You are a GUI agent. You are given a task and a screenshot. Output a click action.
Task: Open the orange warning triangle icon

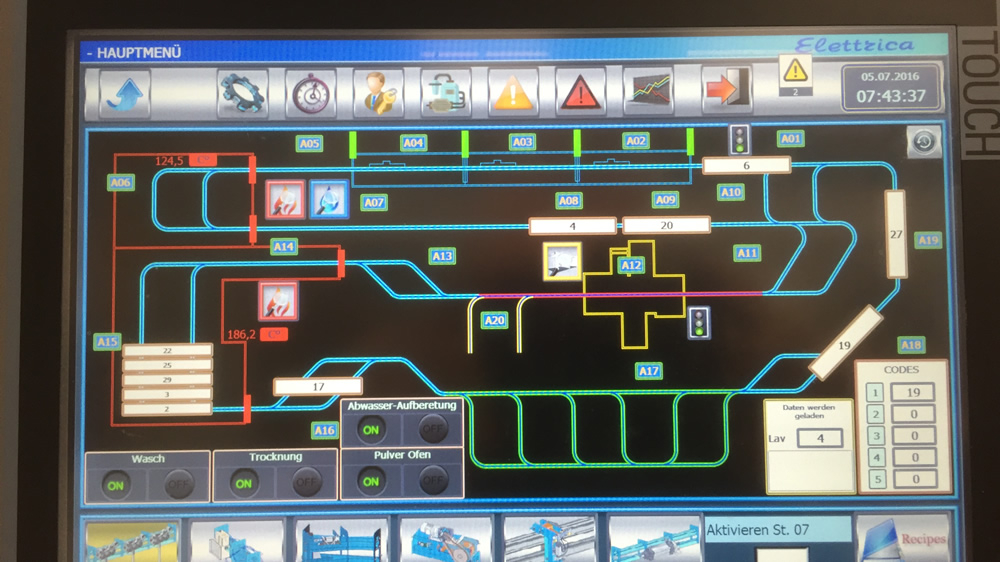(x=513, y=93)
